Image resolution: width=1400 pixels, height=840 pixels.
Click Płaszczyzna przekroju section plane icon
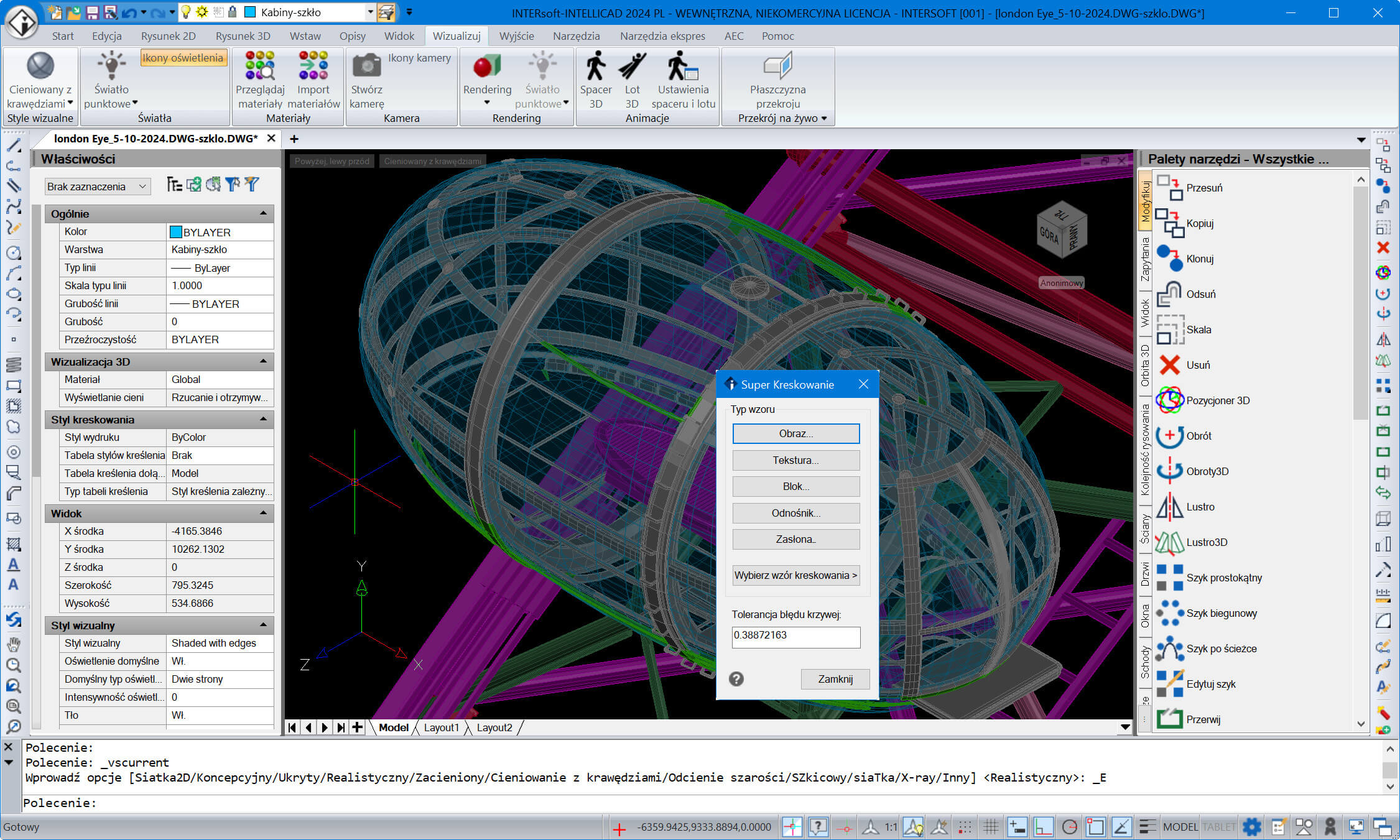[x=777, y=67]
